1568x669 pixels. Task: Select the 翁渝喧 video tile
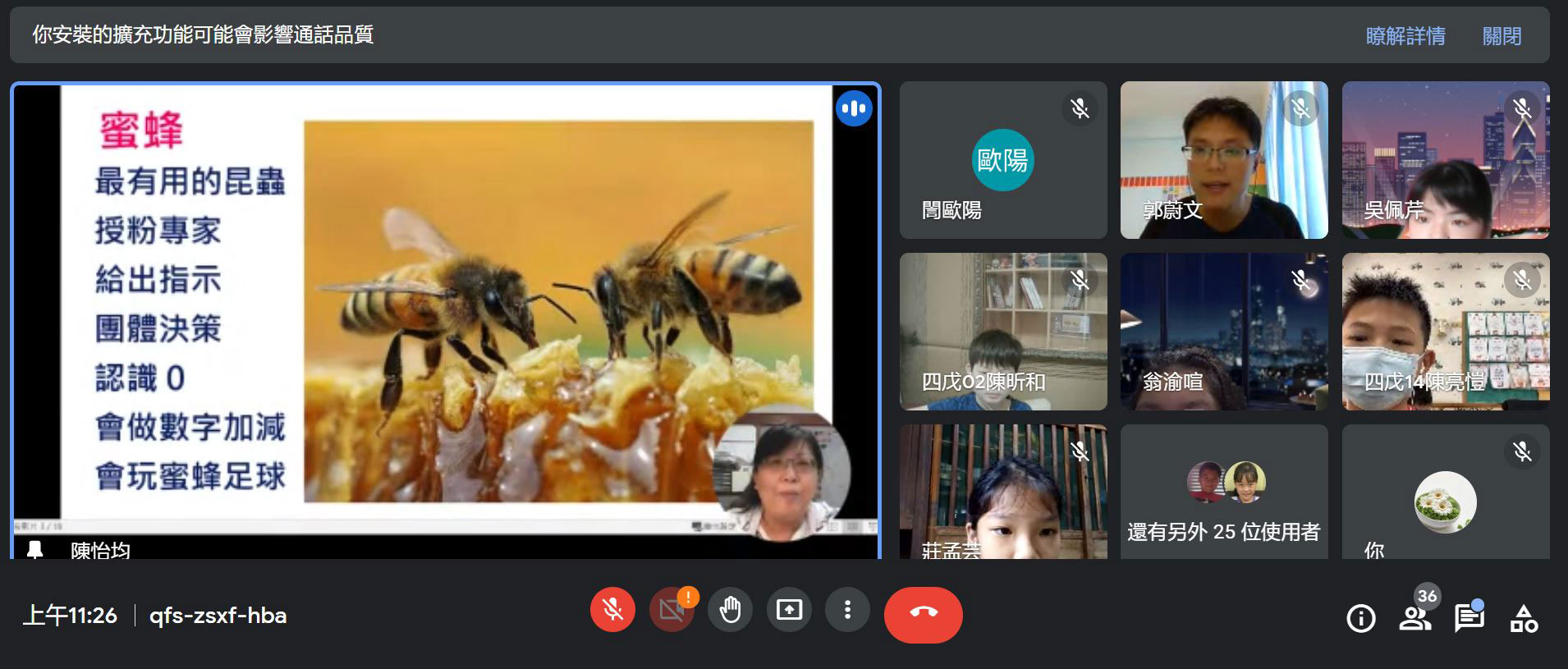1224,332
